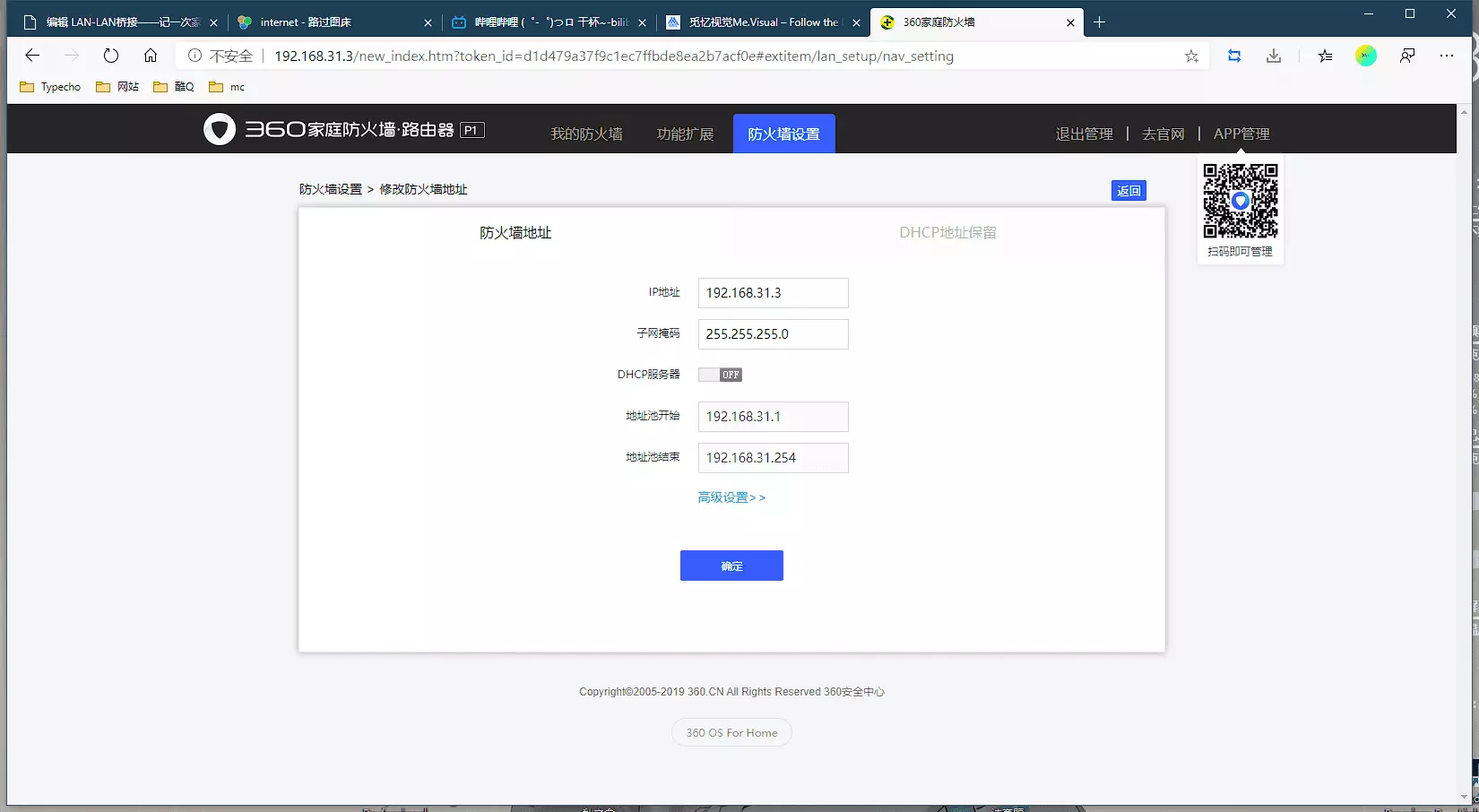Click the feedback person icon

coord(1407,56)
